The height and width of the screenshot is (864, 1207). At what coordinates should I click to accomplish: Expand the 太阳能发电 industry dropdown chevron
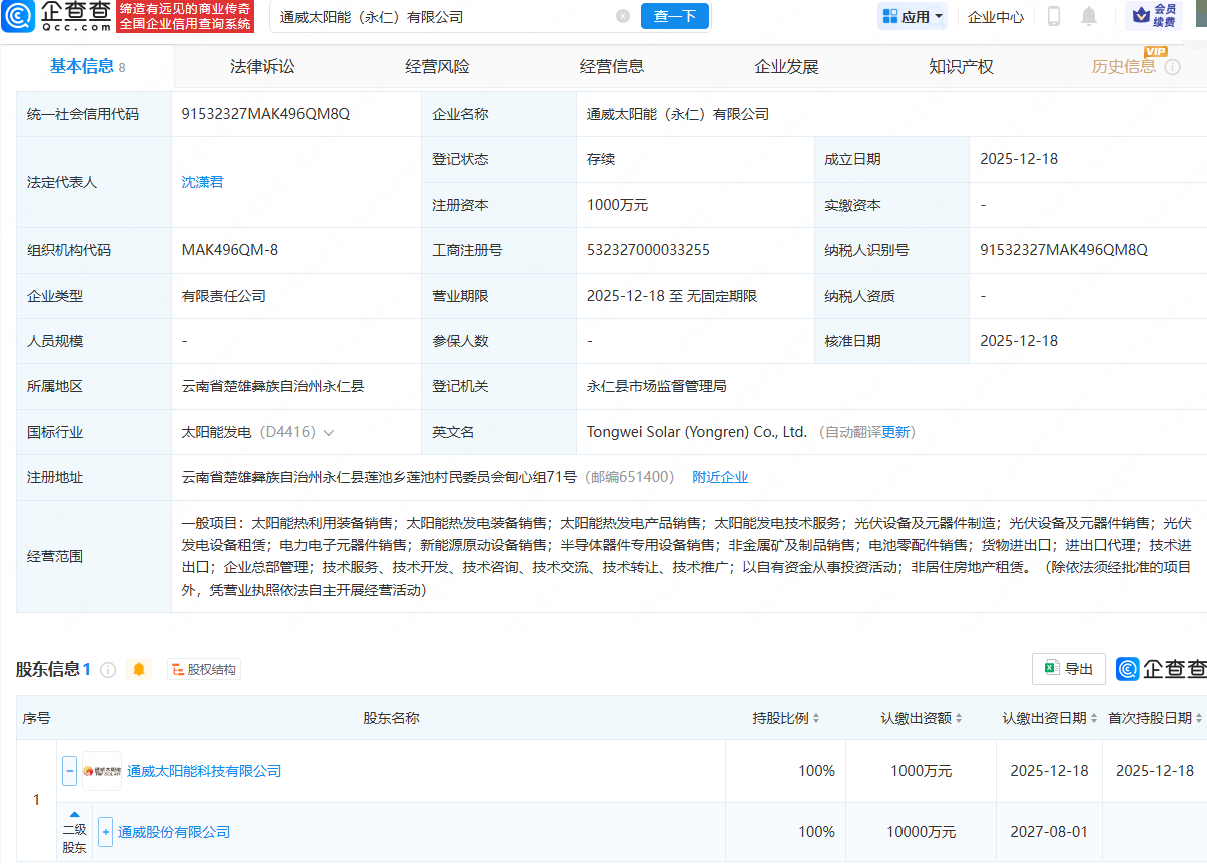click(329, 433)
